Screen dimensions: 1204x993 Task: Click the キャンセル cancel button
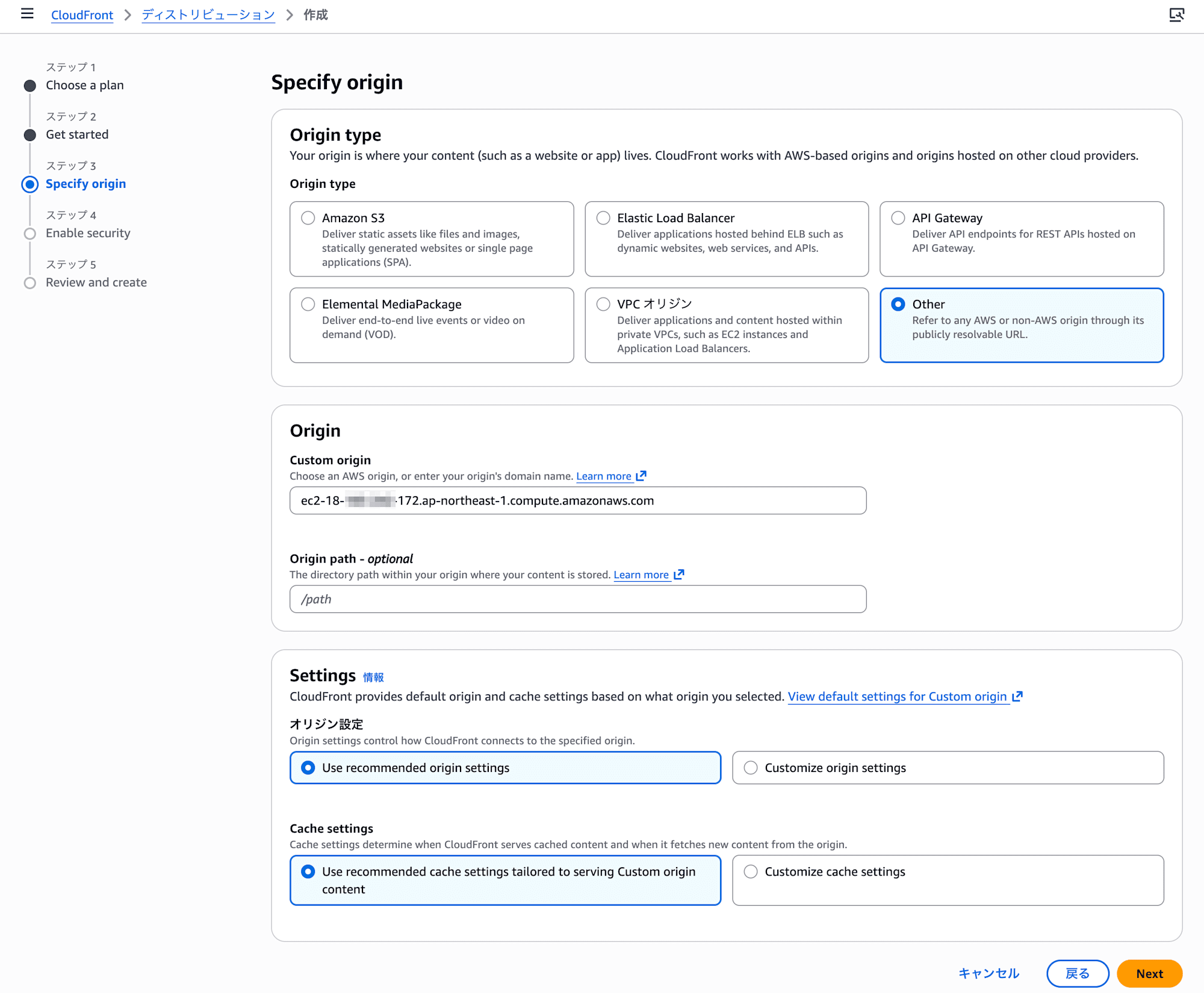click(988, 974)
